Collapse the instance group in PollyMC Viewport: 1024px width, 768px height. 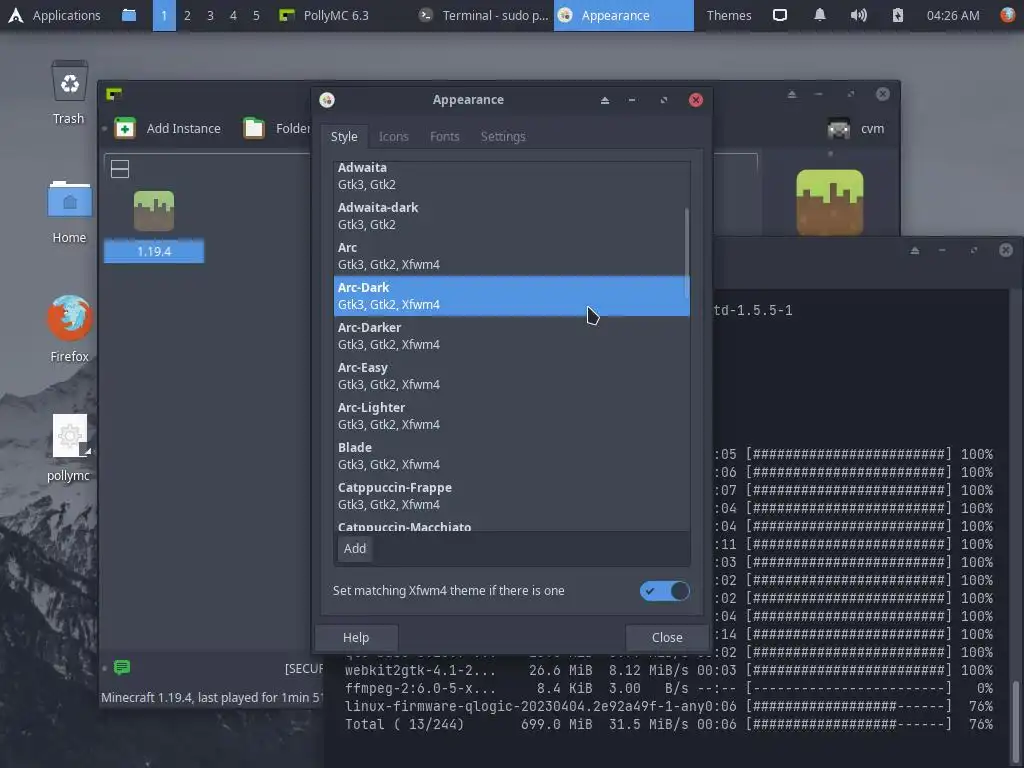120,169
